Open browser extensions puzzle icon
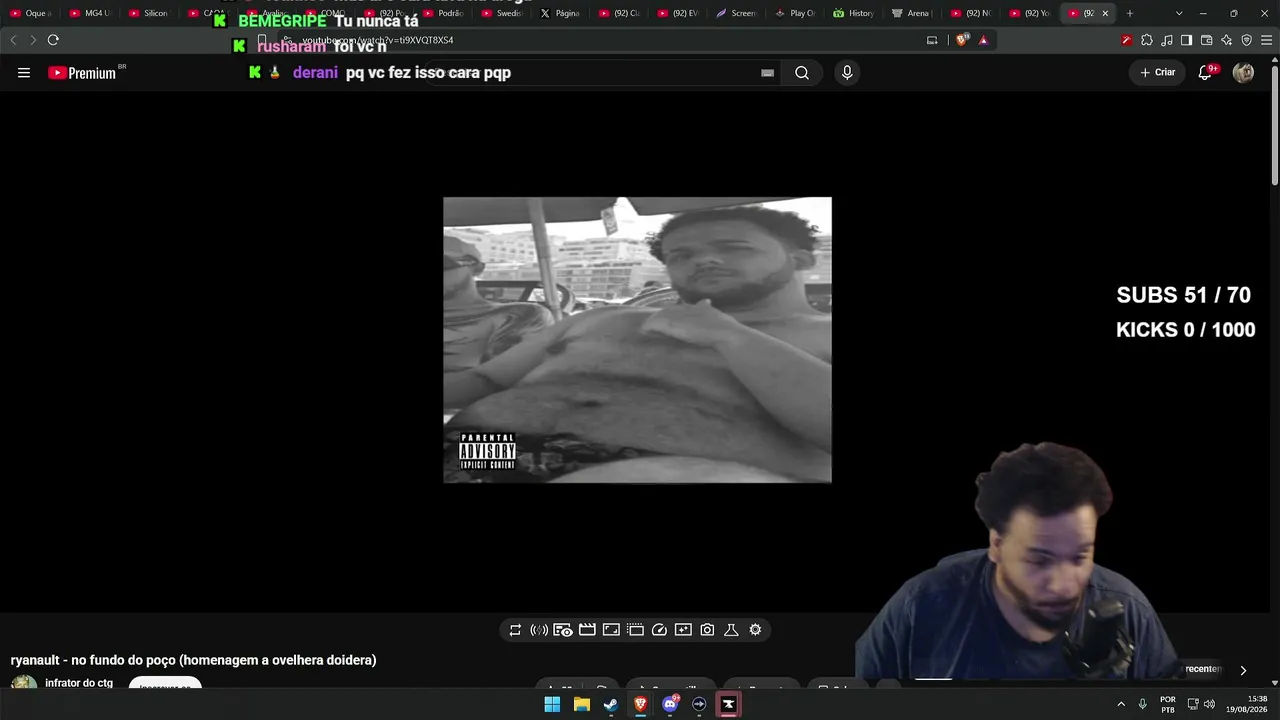The image size is (1280, 720). click(1146, 40)
